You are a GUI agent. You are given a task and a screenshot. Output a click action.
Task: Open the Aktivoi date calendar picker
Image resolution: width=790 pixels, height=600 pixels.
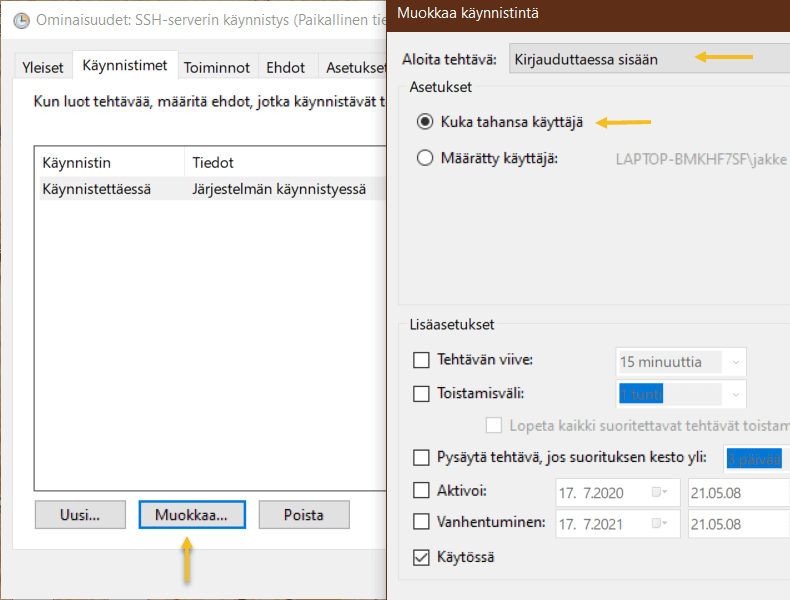click(x=659, y=492)
